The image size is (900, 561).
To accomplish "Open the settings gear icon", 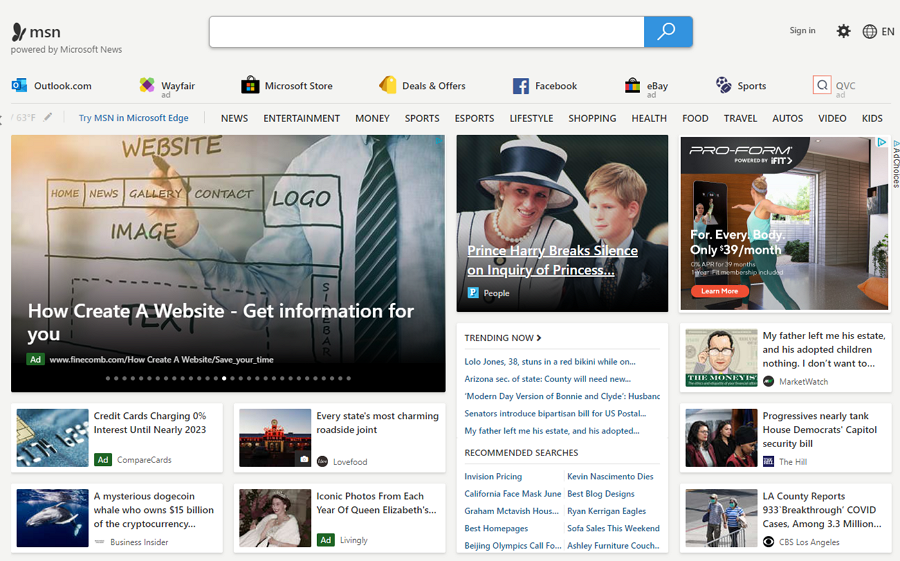I will pos(843,31).
